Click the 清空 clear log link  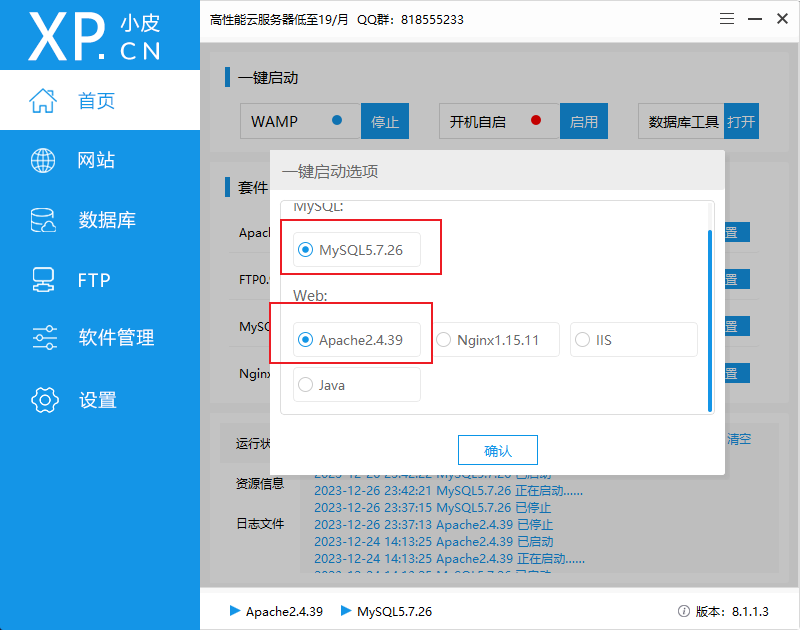[739, 439]
